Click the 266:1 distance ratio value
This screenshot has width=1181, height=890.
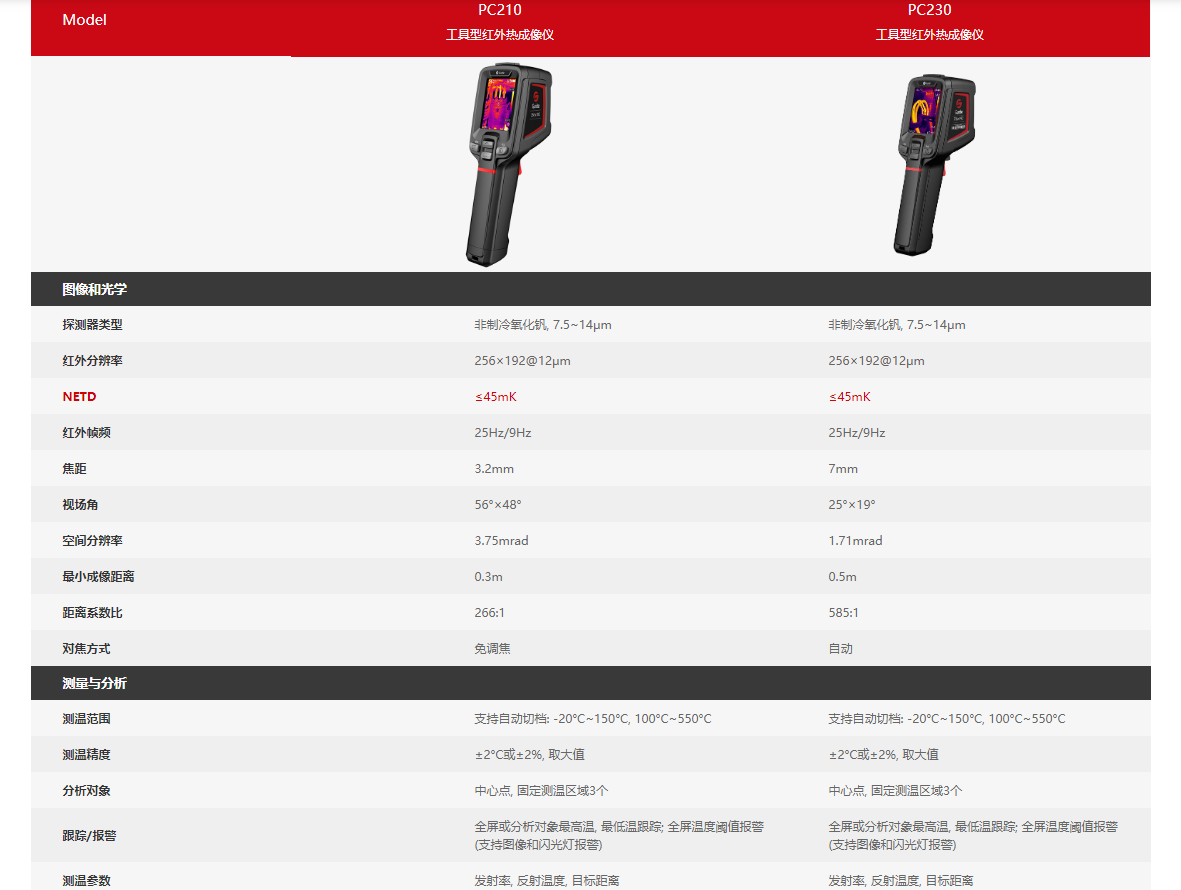pos(489,613)
